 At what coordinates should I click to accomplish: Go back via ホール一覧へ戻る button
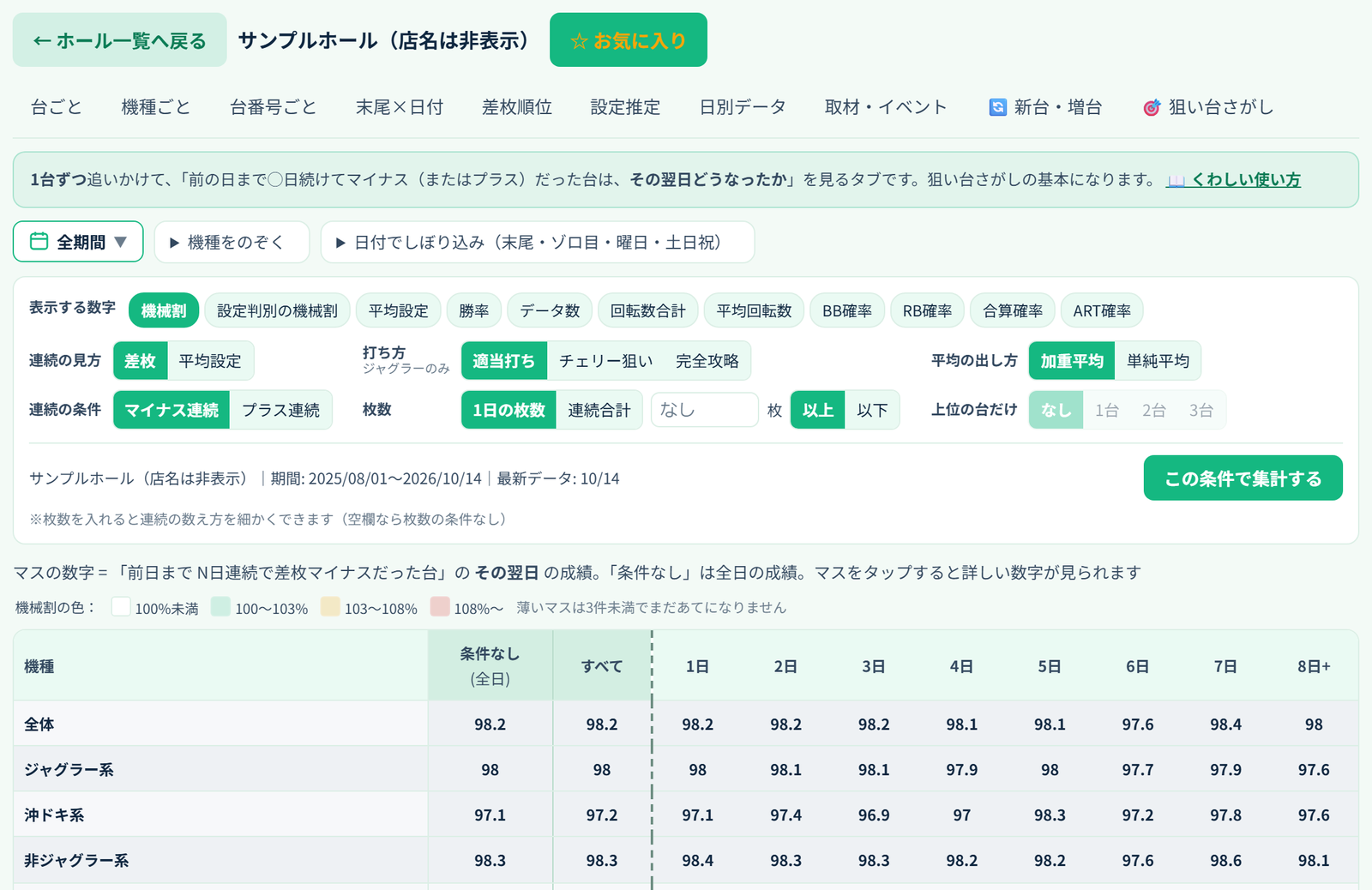pos(119,40)
